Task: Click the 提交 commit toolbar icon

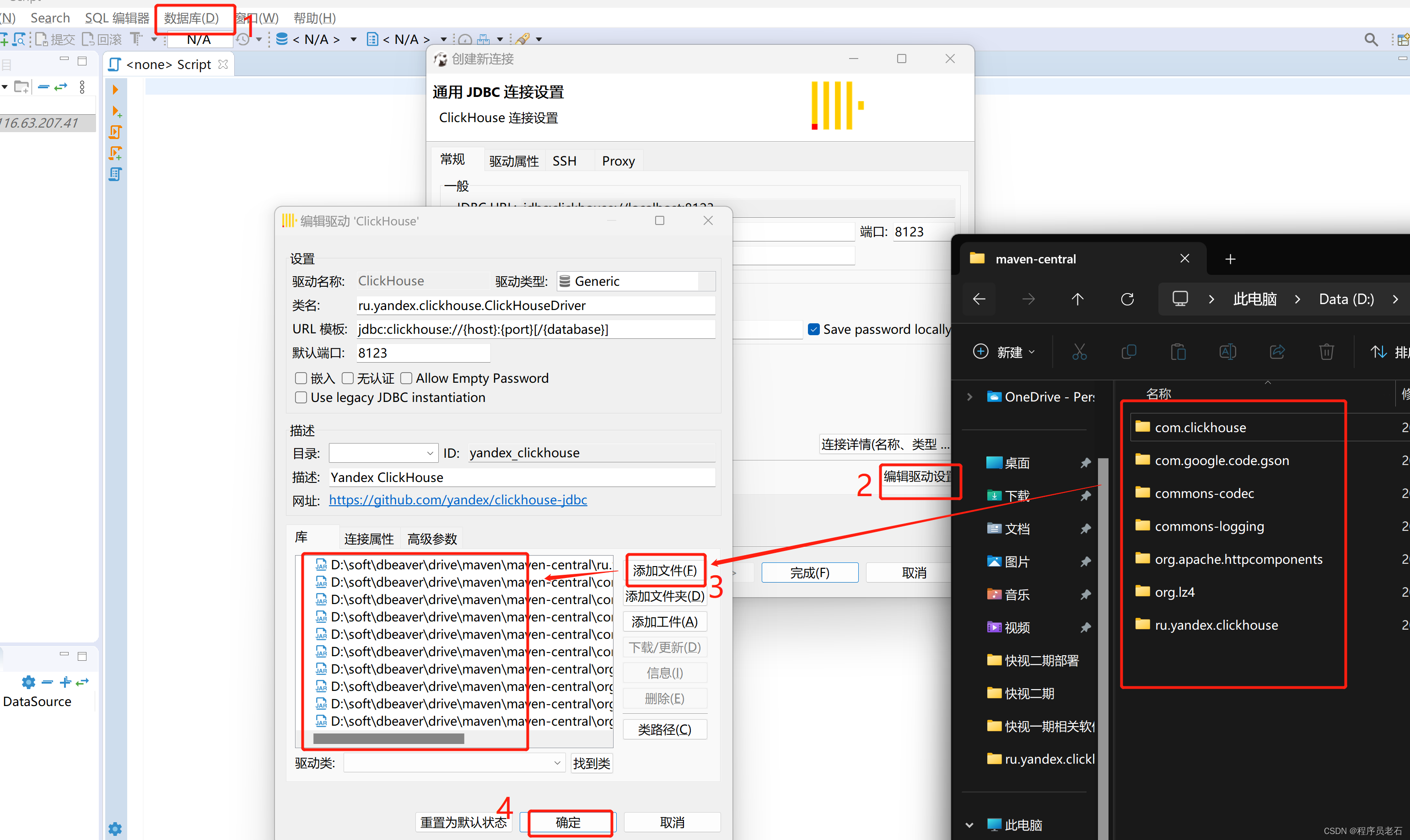Action: 55,39
